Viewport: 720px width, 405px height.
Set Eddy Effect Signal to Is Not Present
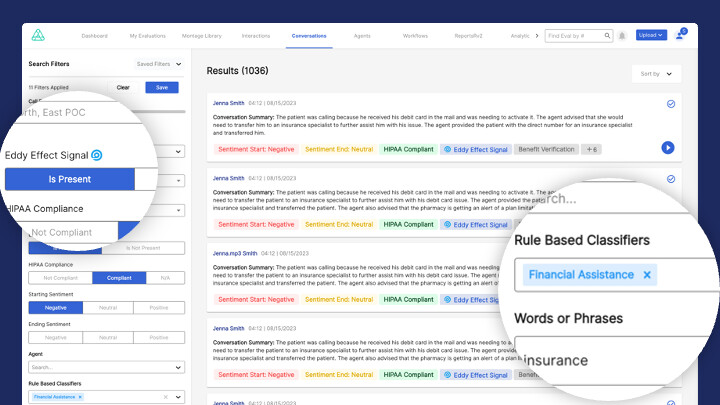[x=143, y=248]
